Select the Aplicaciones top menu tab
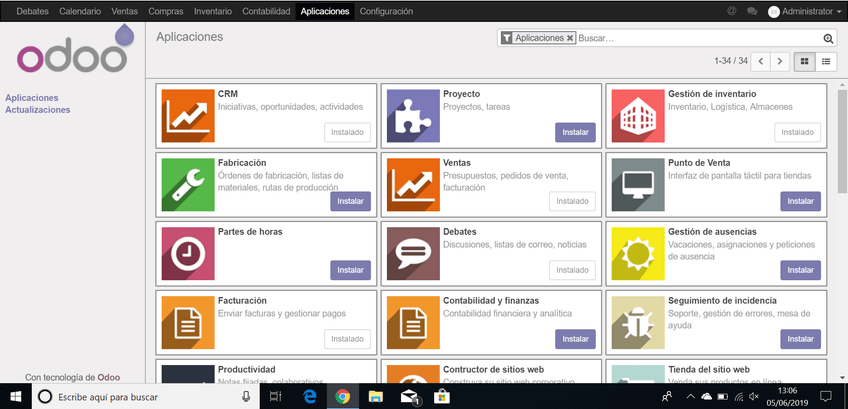The height and width of the screenshot is (409, 848). 325,11
